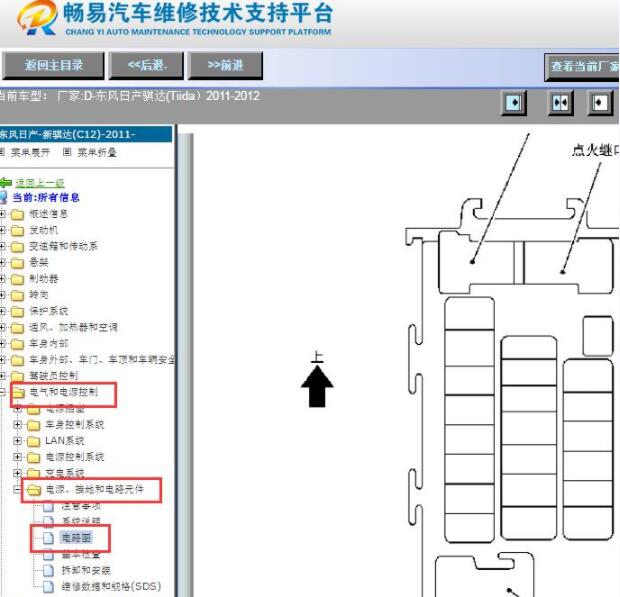Click the 电路图 document icon
Image resolution: width=620 pixels, height=597 pixels.
tap(48, 538)
